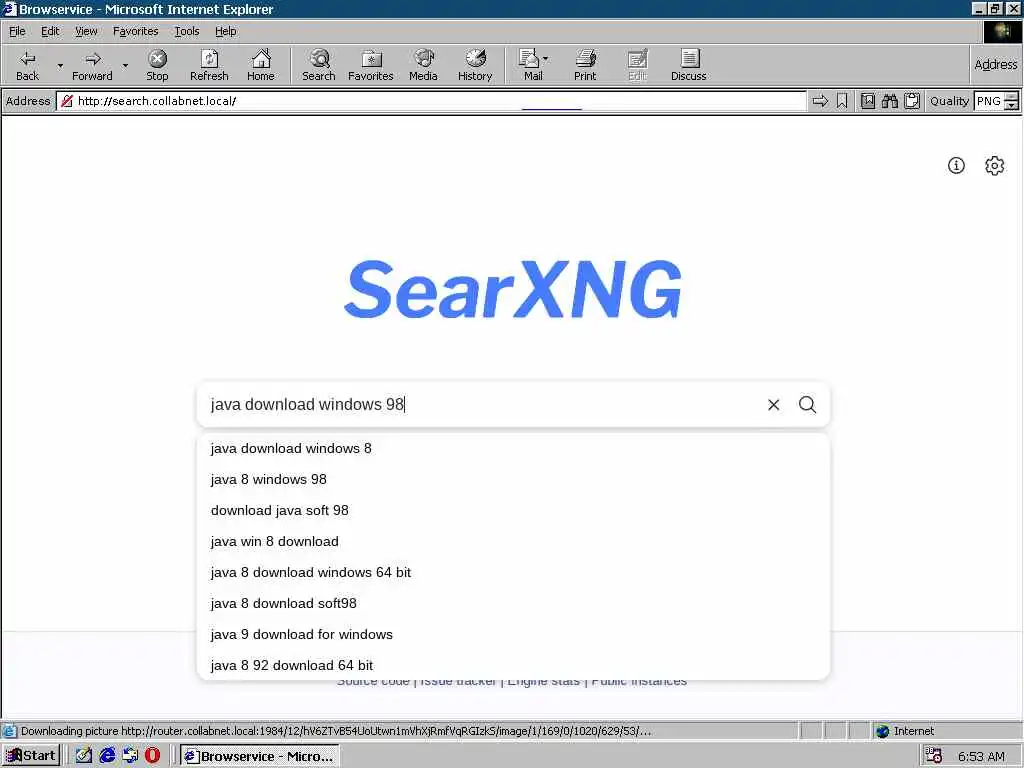Viewport: 1024px width, 768px height.
Task: Click the framed bookmark icon left of the binoculars
Action: click(868, 101)
